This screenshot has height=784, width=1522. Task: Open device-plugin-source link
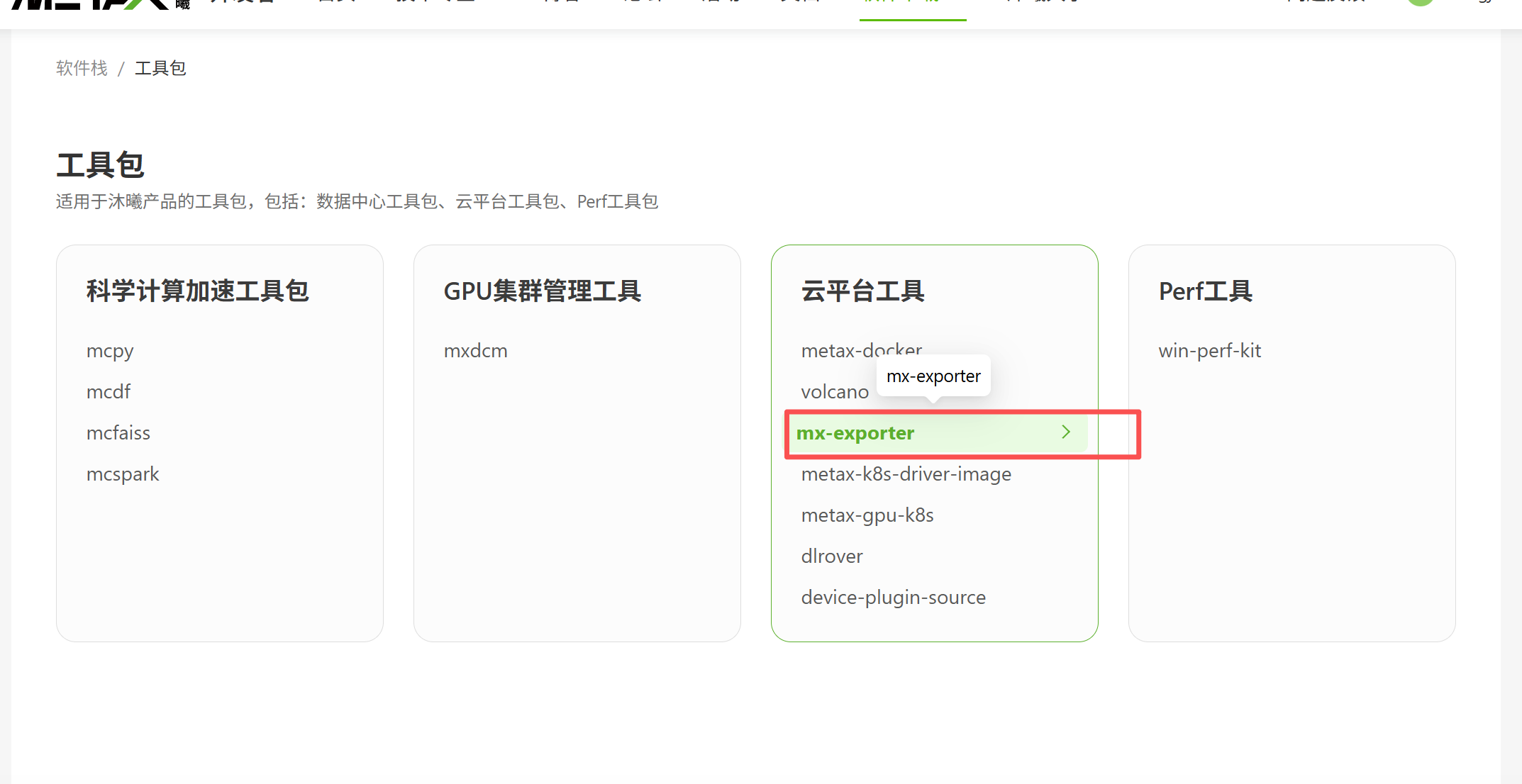coord(893,598)
